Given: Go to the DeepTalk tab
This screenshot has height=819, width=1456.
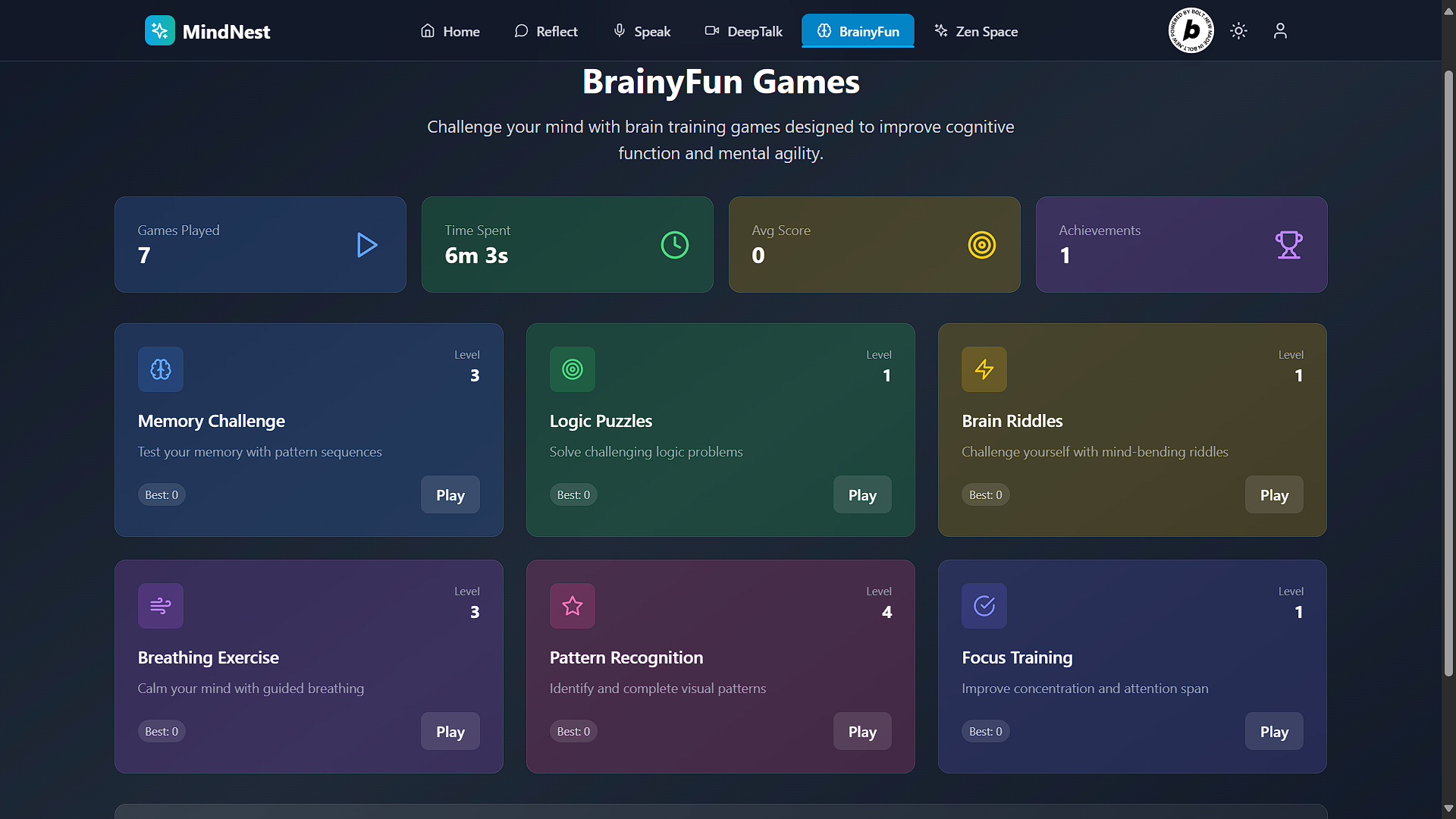Looking at the screenshot, I should tap(743, 31).
